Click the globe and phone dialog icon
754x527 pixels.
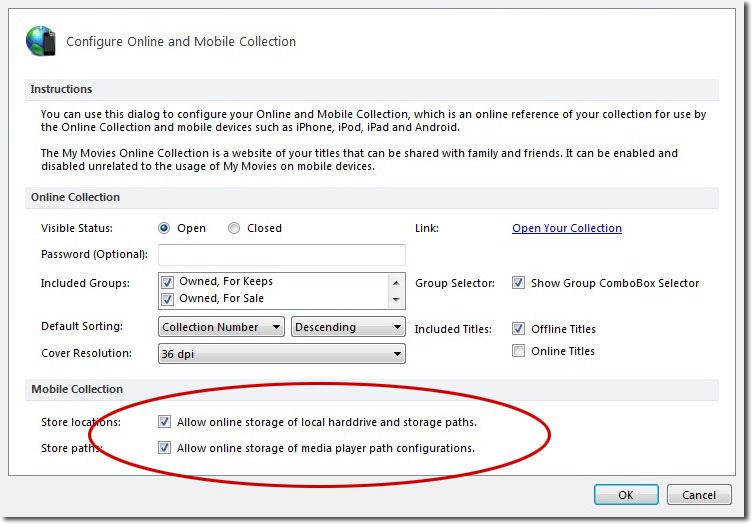coord(41,40)
